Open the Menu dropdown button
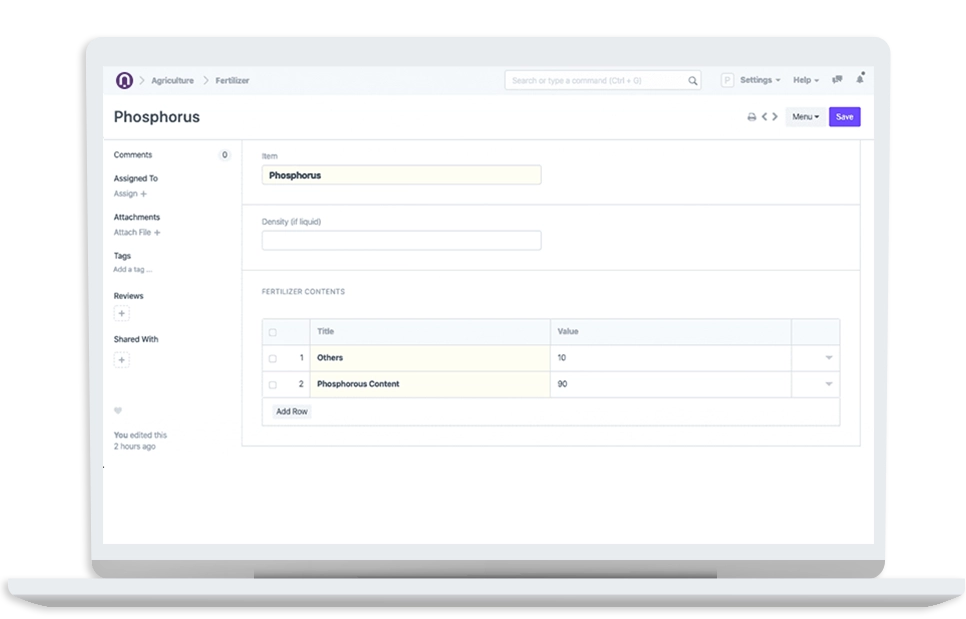 tap(805, 117)
